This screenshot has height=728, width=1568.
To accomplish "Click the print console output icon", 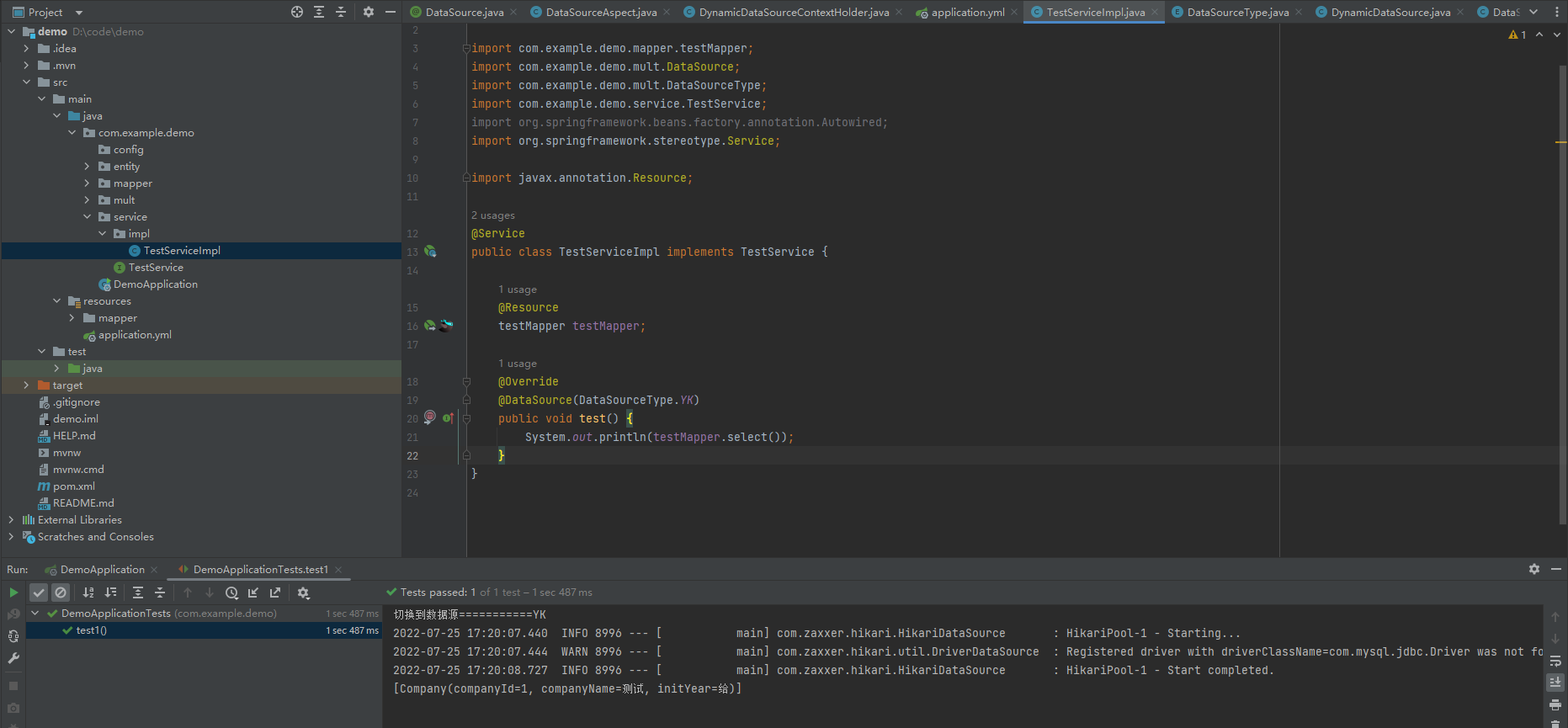I will tap(1555, 704).
